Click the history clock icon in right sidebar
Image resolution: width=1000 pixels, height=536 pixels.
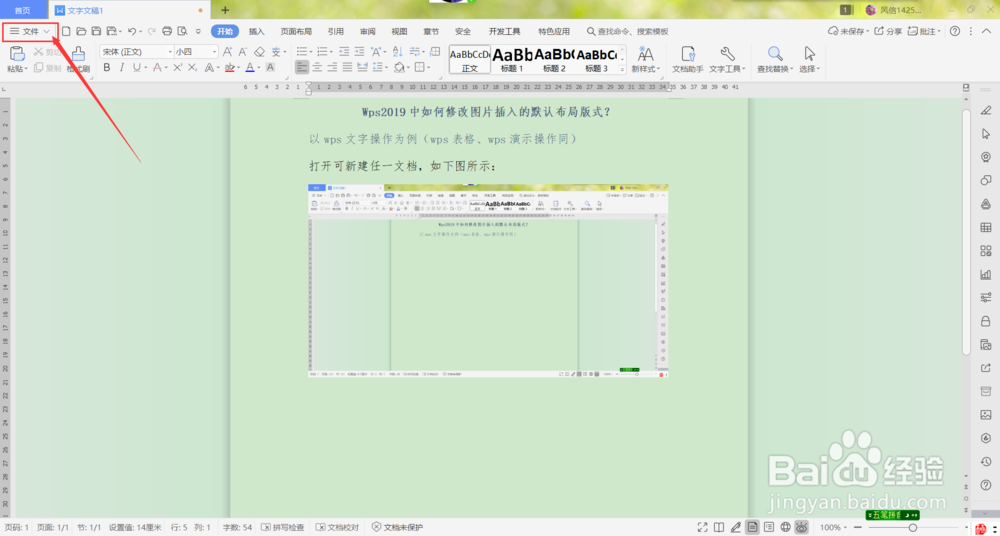coord(985,461)
